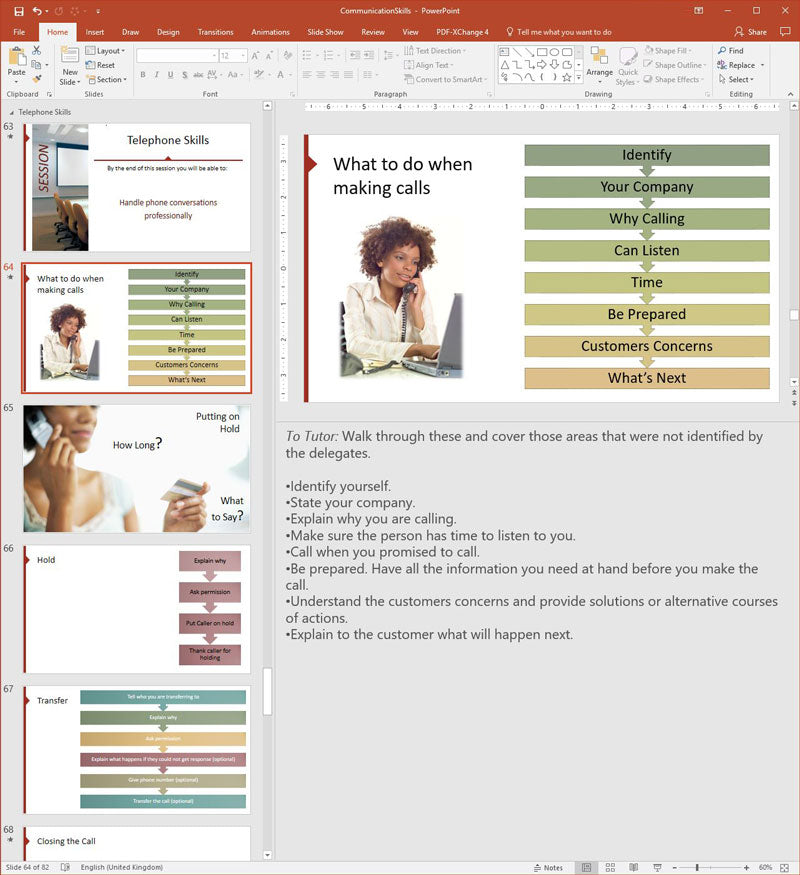Click the zoom slider handle
This screenshot has width=800, height=875.
pyautogui.click(x=697, y=867)
